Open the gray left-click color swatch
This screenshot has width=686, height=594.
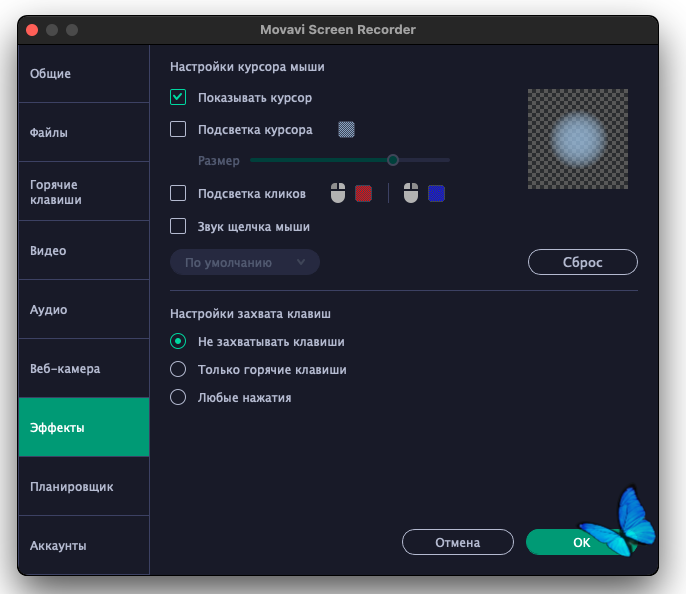(x=363, y=193)
